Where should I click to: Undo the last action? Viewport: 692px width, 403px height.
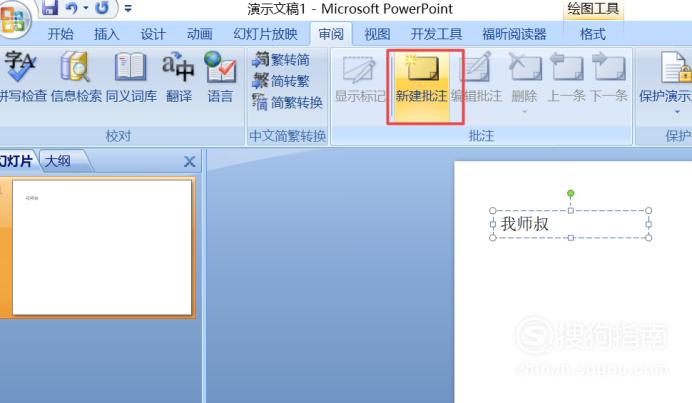pos(71,8)
